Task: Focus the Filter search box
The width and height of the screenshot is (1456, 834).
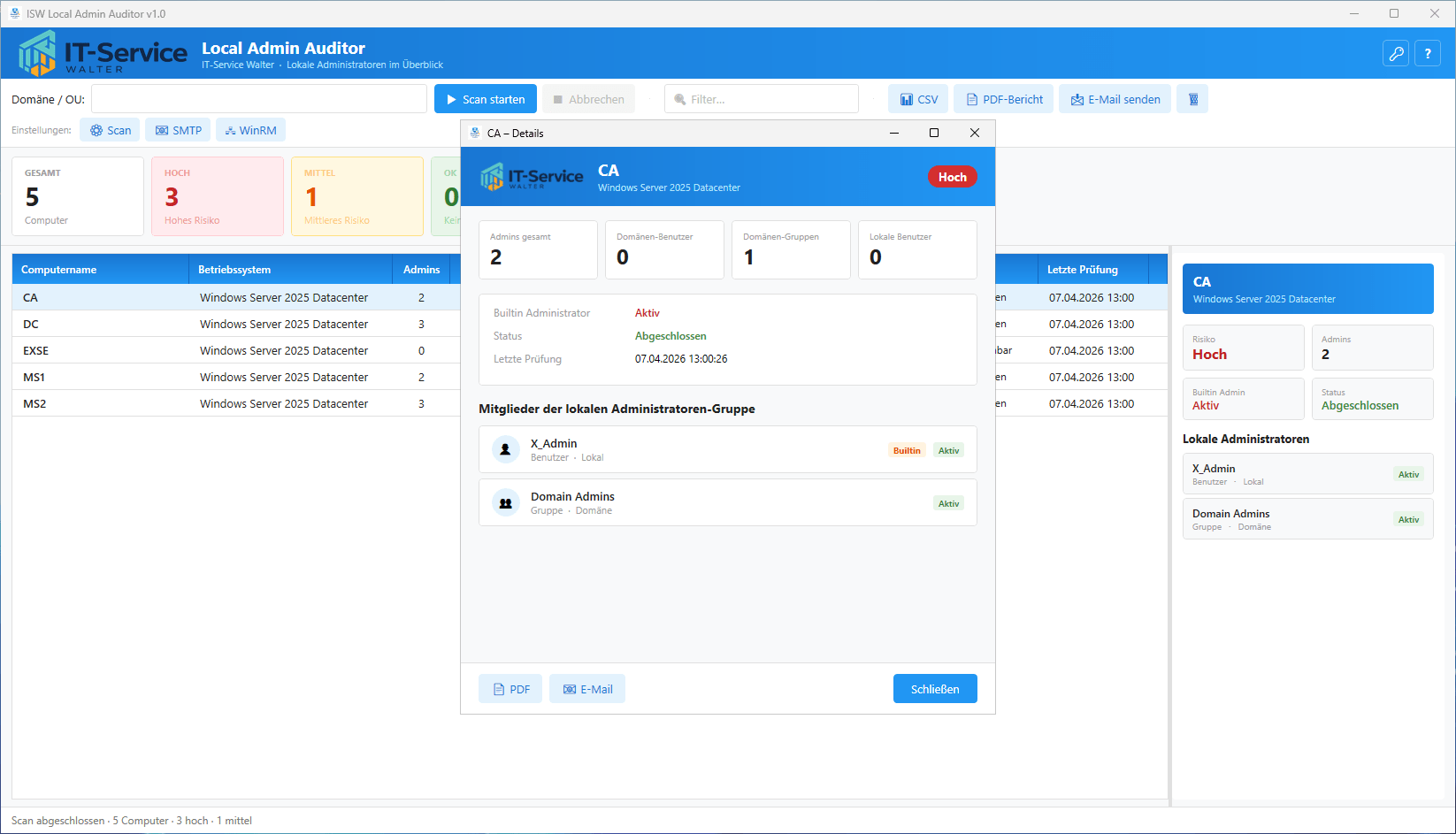Action: point(761,99)
